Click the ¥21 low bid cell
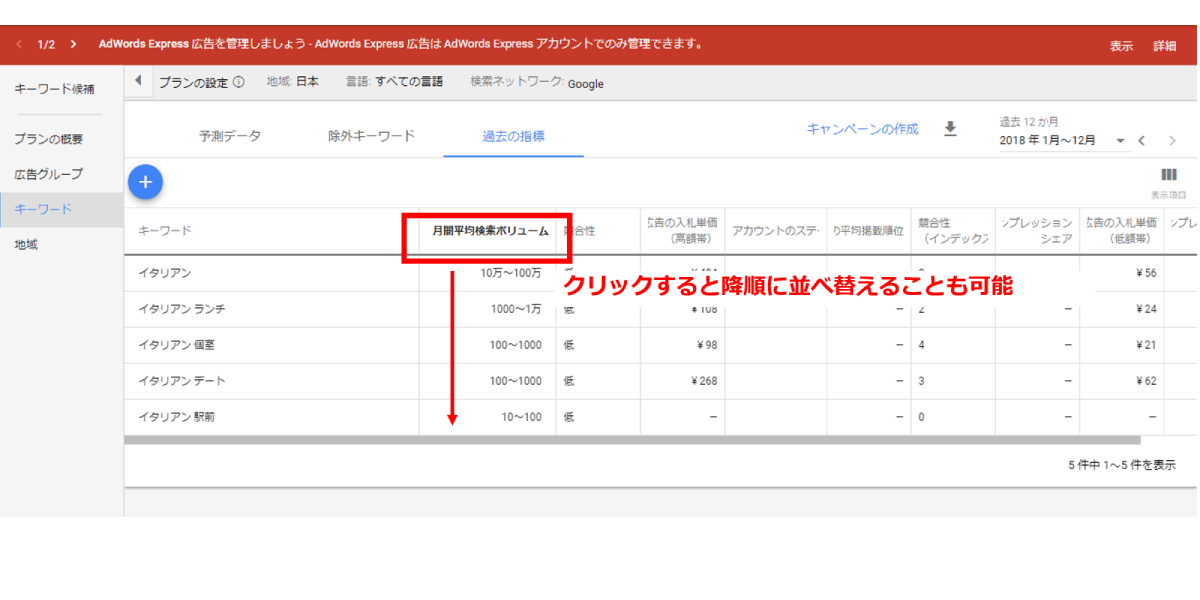 1146,345
